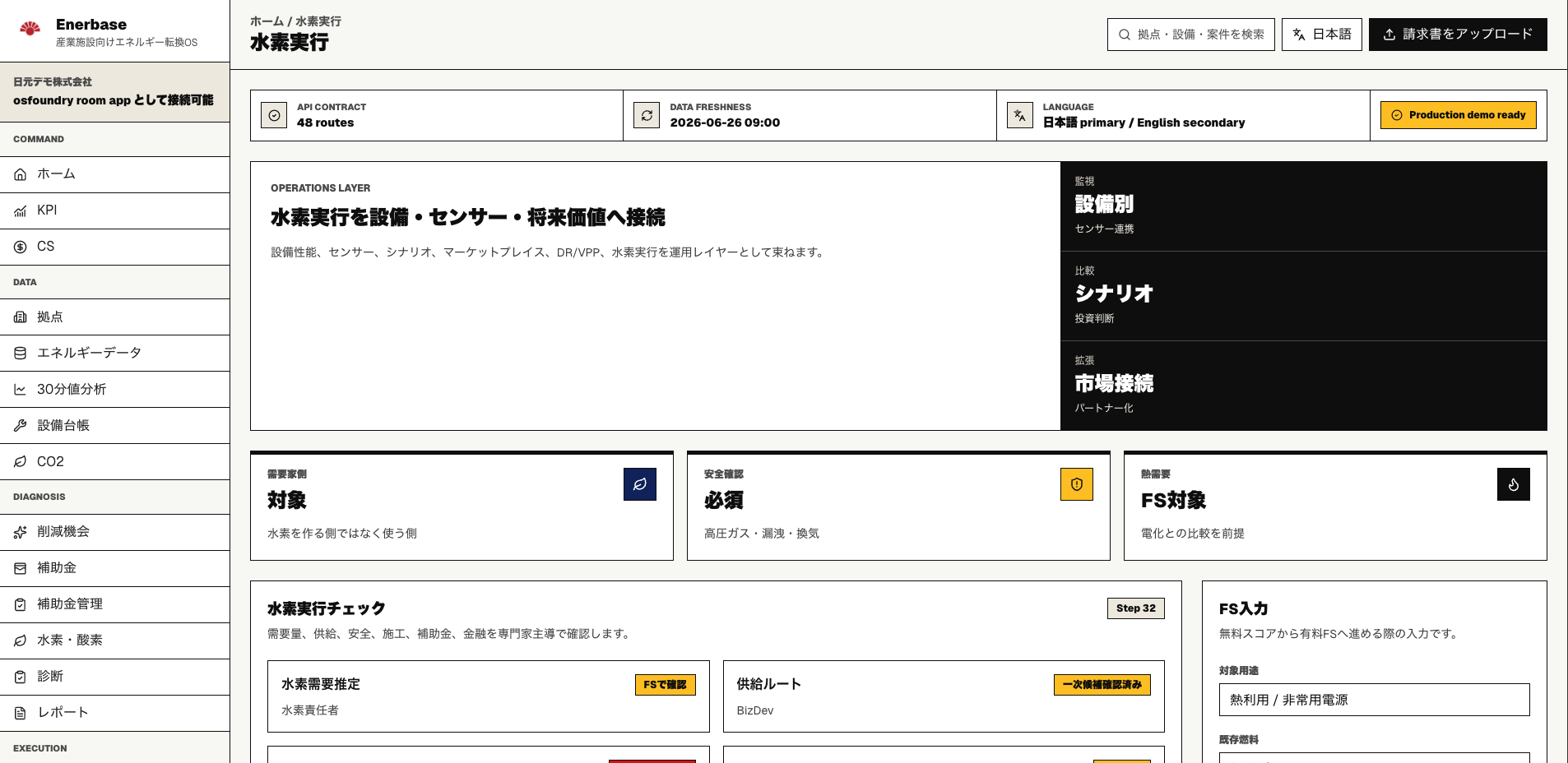Select the シナリオ panel in the dark sidebar
This screenshot has width=1568, height=763.
click(x=1304, y=296)
